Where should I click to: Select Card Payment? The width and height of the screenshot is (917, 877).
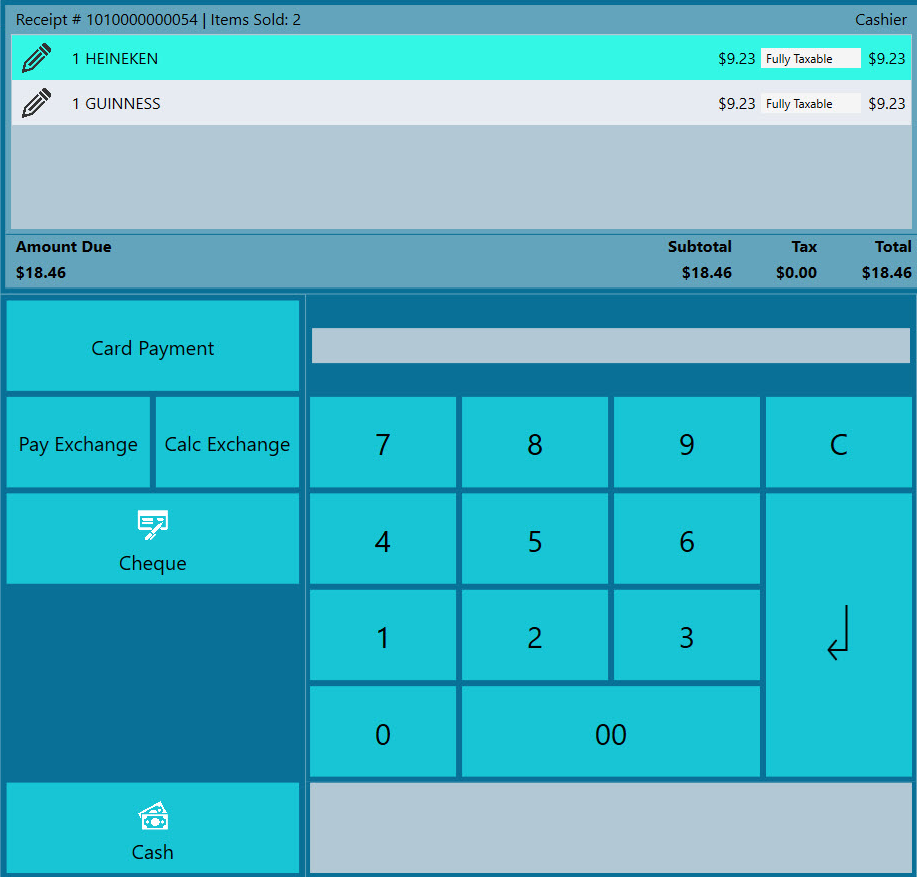tap(153, 347)
